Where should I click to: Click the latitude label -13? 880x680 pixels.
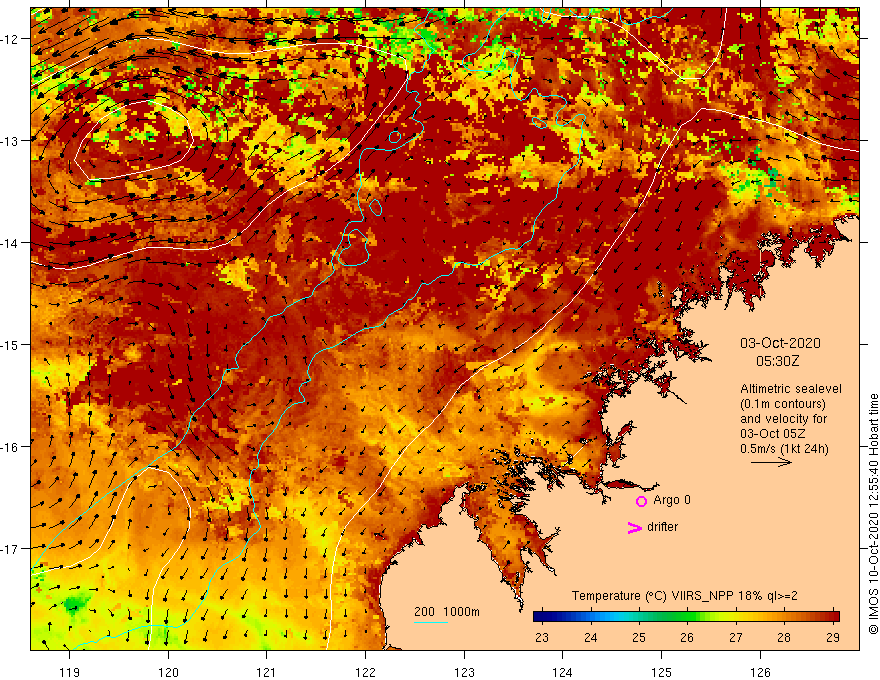click(x=10, y=141)
